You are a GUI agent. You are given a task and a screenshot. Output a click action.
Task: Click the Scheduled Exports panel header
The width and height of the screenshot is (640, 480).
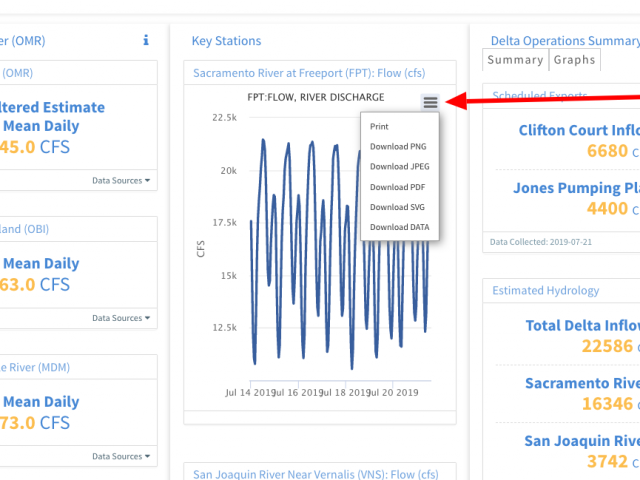pyautogui.click(x=540, y=96)
